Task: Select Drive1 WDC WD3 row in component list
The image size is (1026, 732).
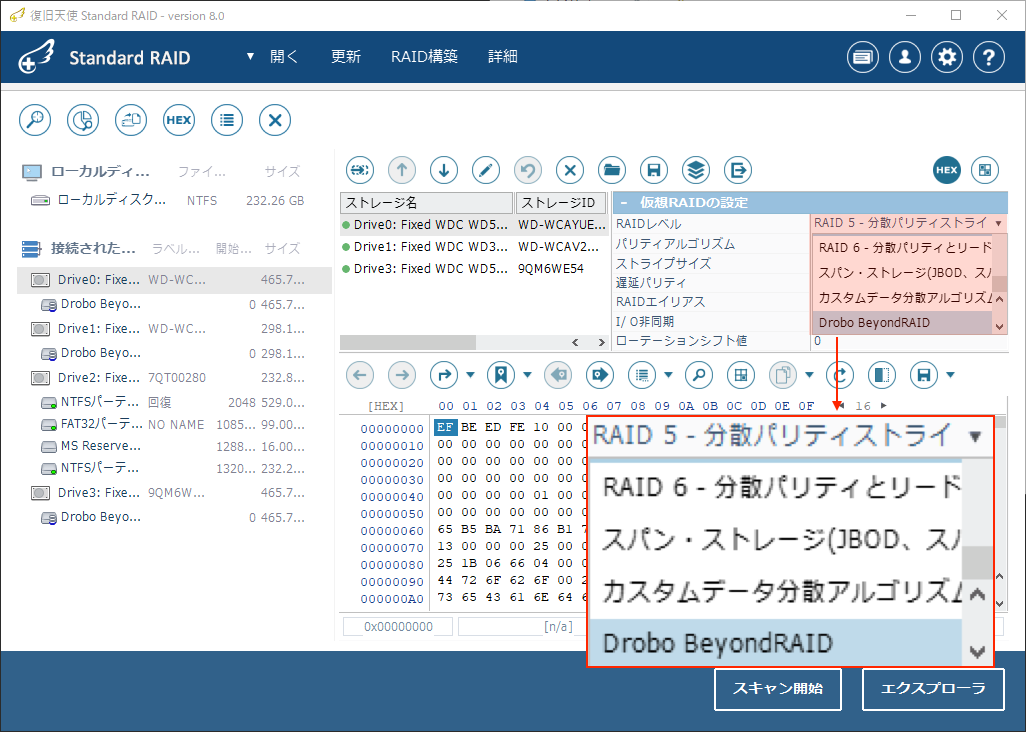Action: 474,247
